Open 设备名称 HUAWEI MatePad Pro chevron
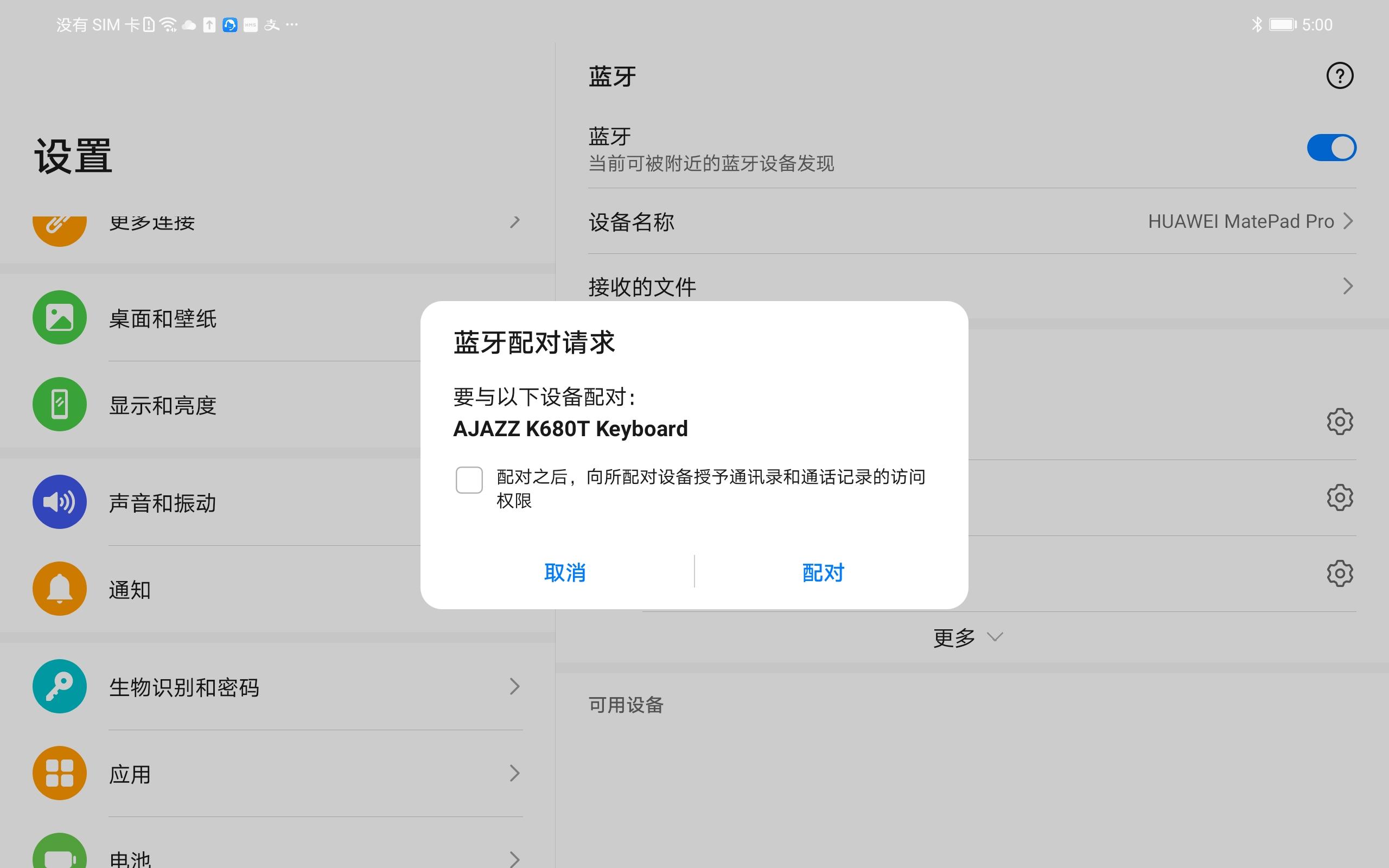The width and height of the screenshot is (1389, 868). (x=1348, y=221)
